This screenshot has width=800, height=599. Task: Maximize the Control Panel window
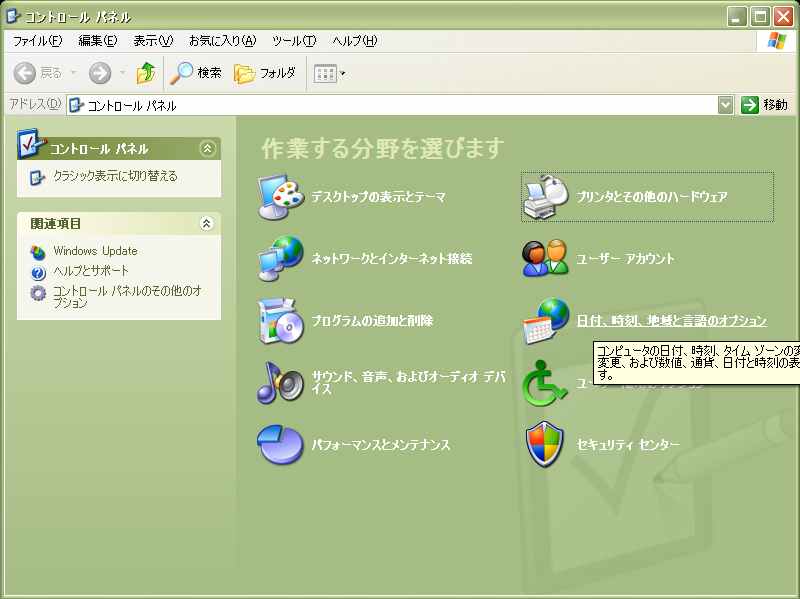click(760, 17)
